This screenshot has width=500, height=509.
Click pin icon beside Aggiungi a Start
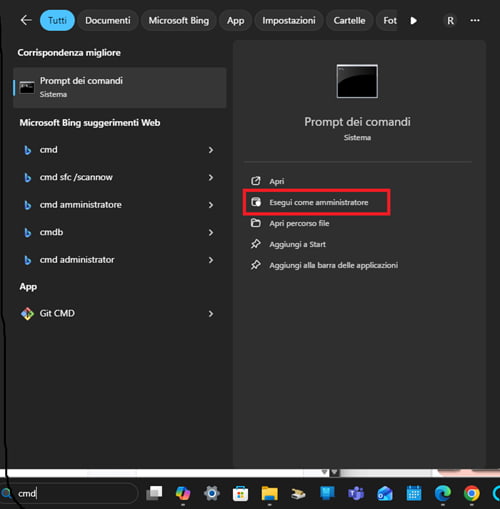click(x=256, y=244)
